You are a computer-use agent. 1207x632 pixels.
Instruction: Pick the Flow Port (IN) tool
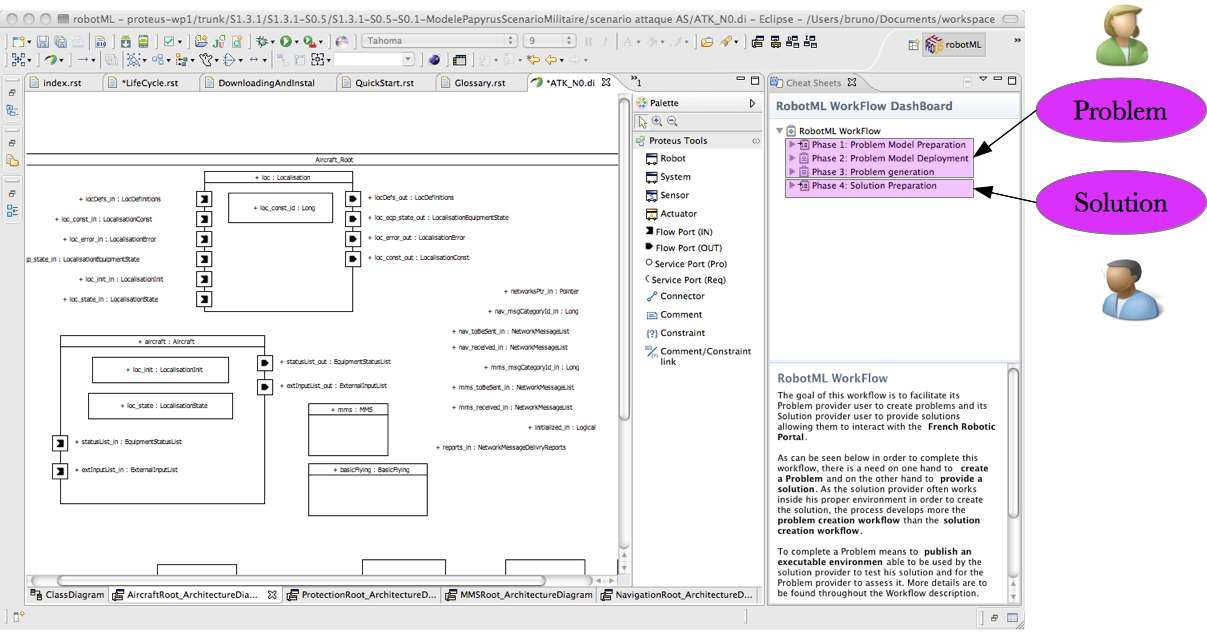[678, 232]
